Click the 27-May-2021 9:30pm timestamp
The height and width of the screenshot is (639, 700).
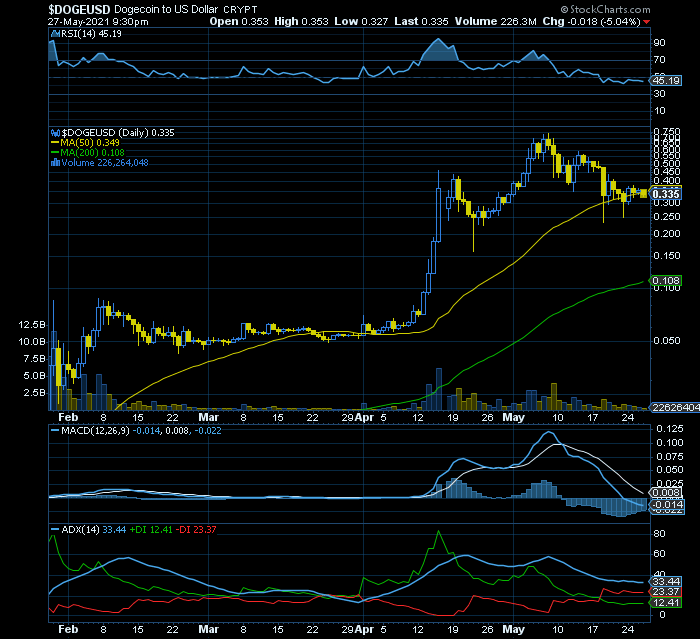(x=98, y=21)
